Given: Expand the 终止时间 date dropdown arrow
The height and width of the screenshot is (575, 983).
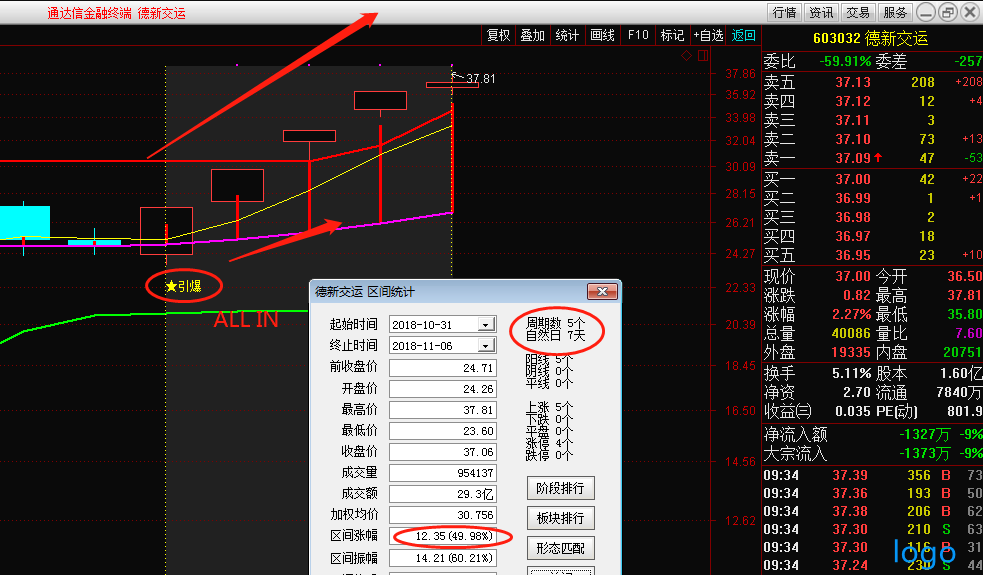Looking at the screenshot, I should coord(486,346).
